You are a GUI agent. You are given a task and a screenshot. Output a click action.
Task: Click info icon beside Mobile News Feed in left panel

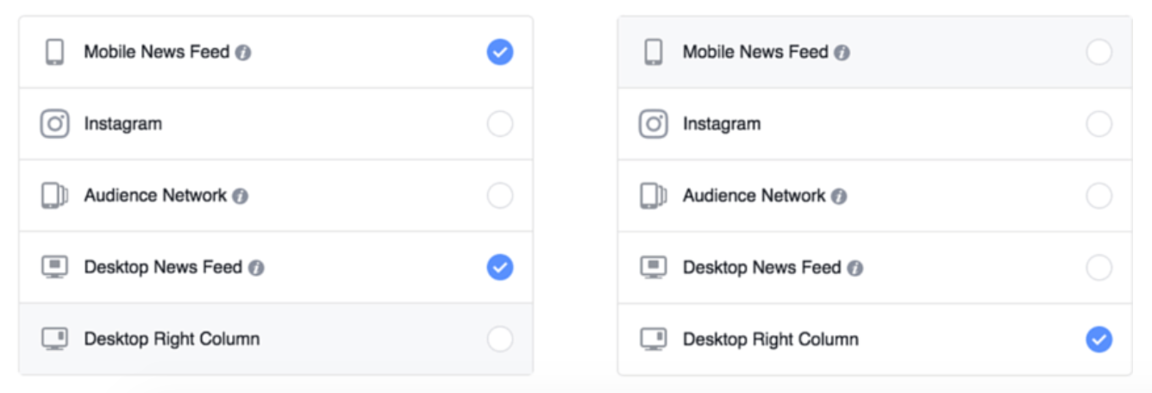pos(243,53)
